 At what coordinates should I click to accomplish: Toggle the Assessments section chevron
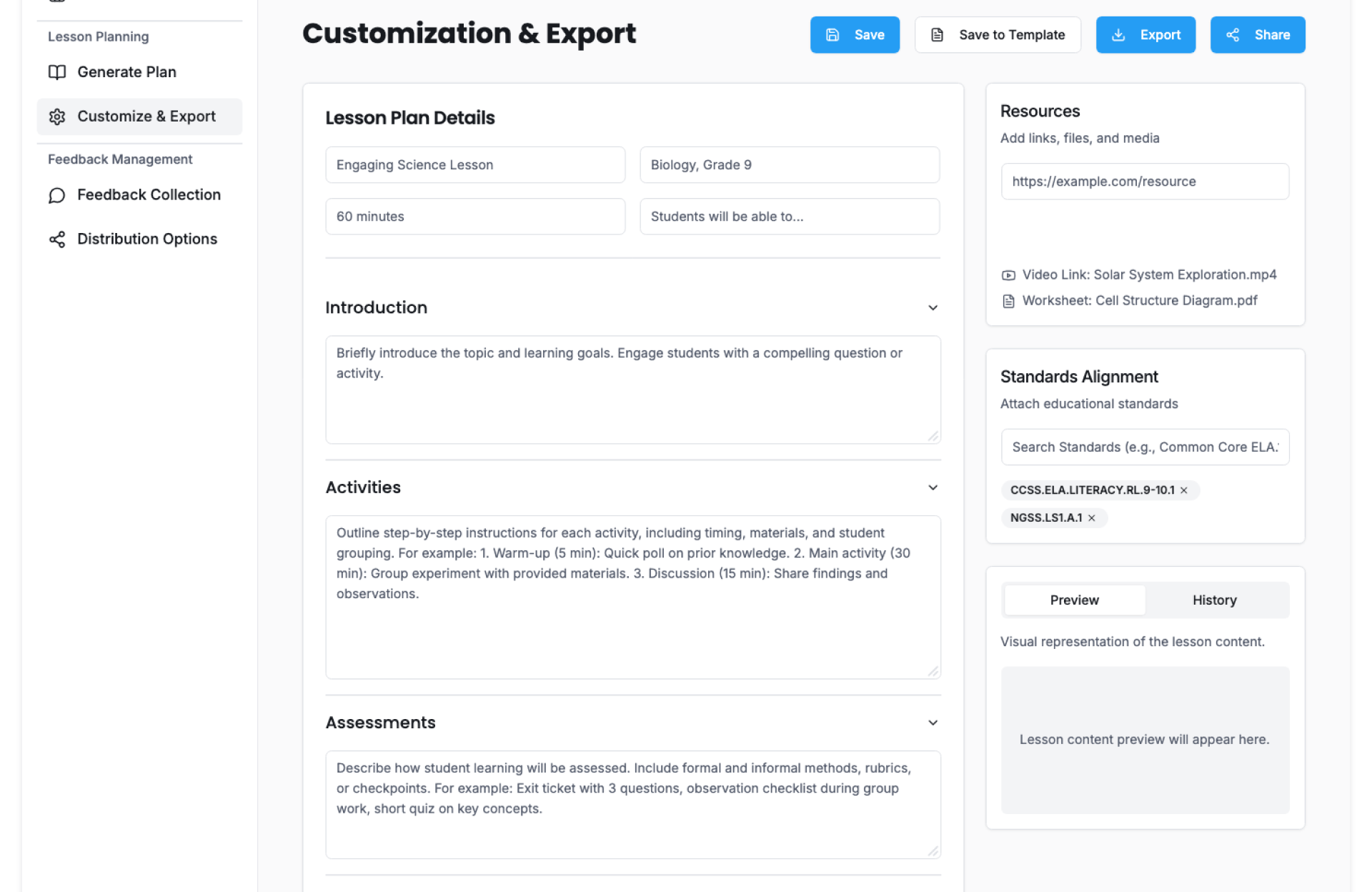tap(933, 723)
